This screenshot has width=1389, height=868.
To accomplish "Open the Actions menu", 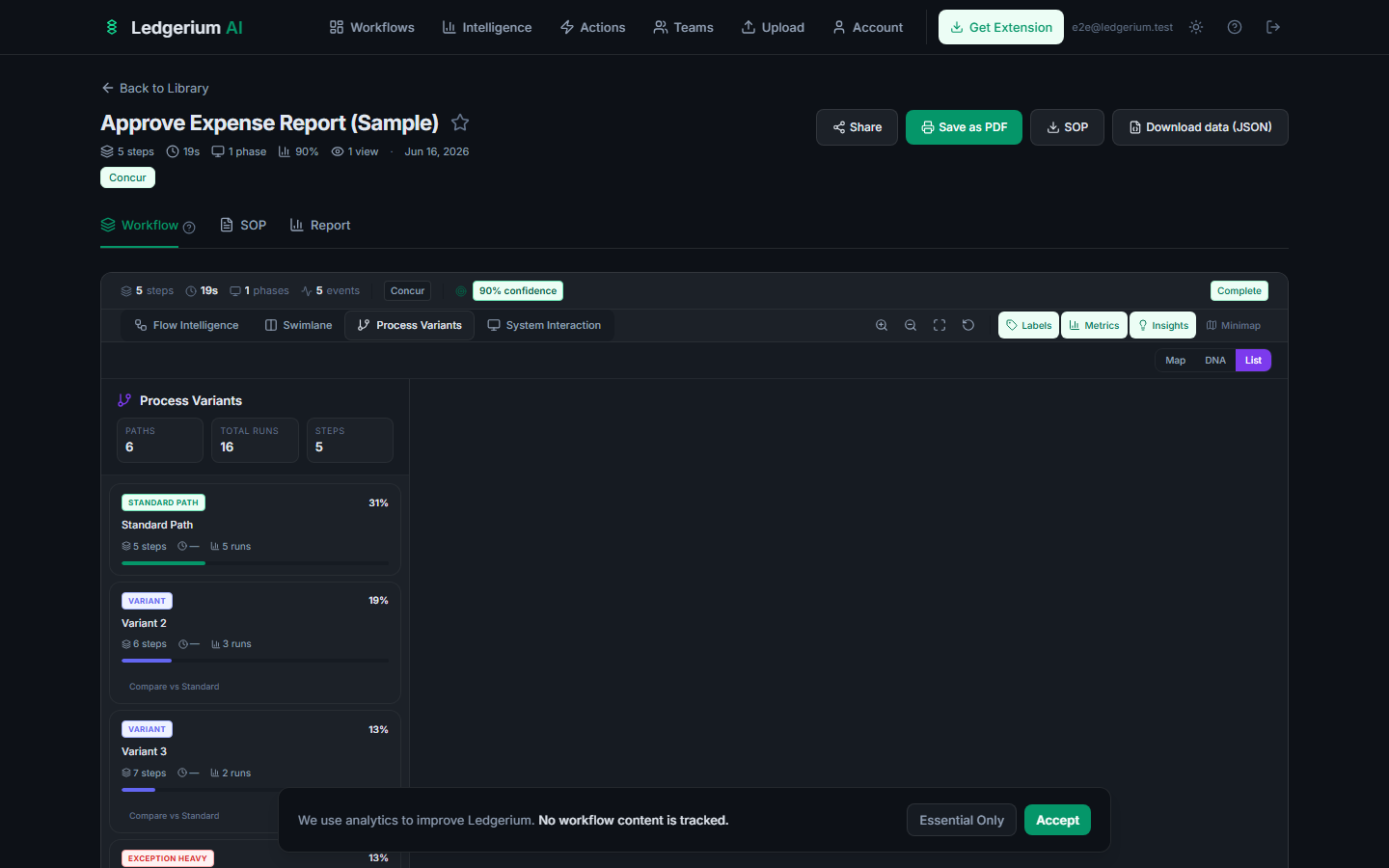I will [593, 27].
